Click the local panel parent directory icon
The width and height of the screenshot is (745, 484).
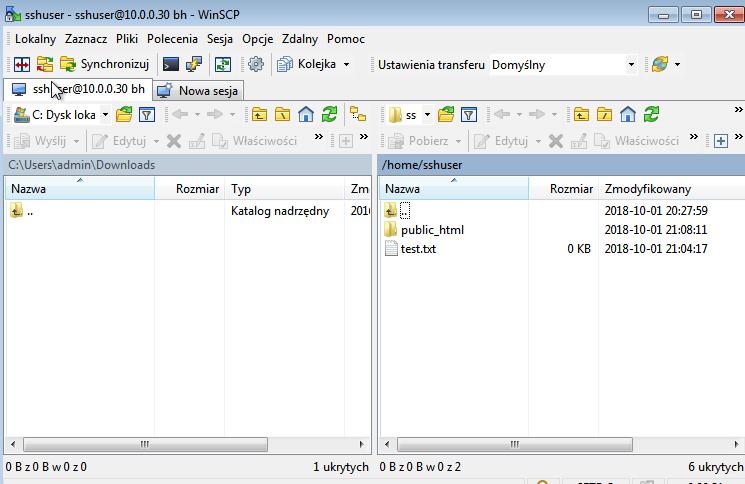259,114
